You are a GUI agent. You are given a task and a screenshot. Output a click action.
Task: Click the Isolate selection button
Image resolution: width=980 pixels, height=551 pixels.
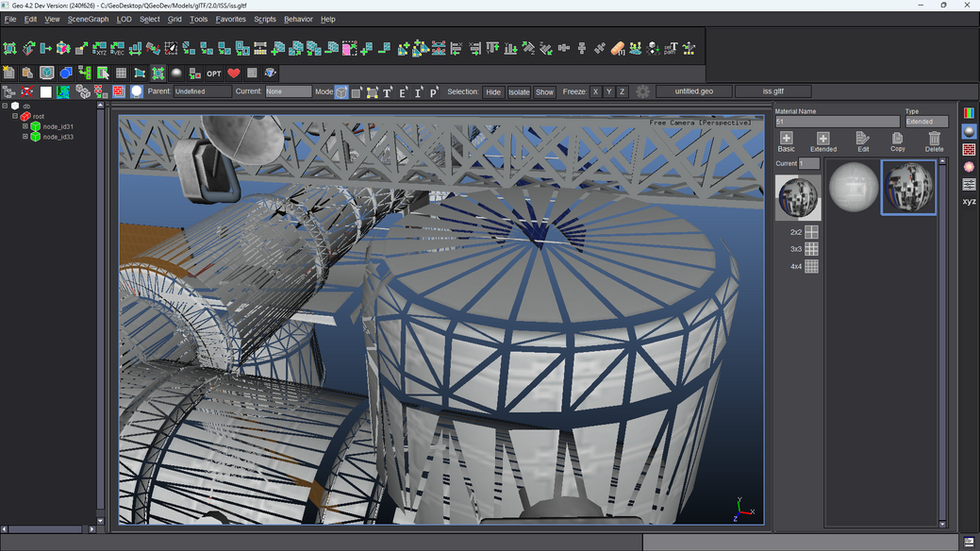(519, 92)
